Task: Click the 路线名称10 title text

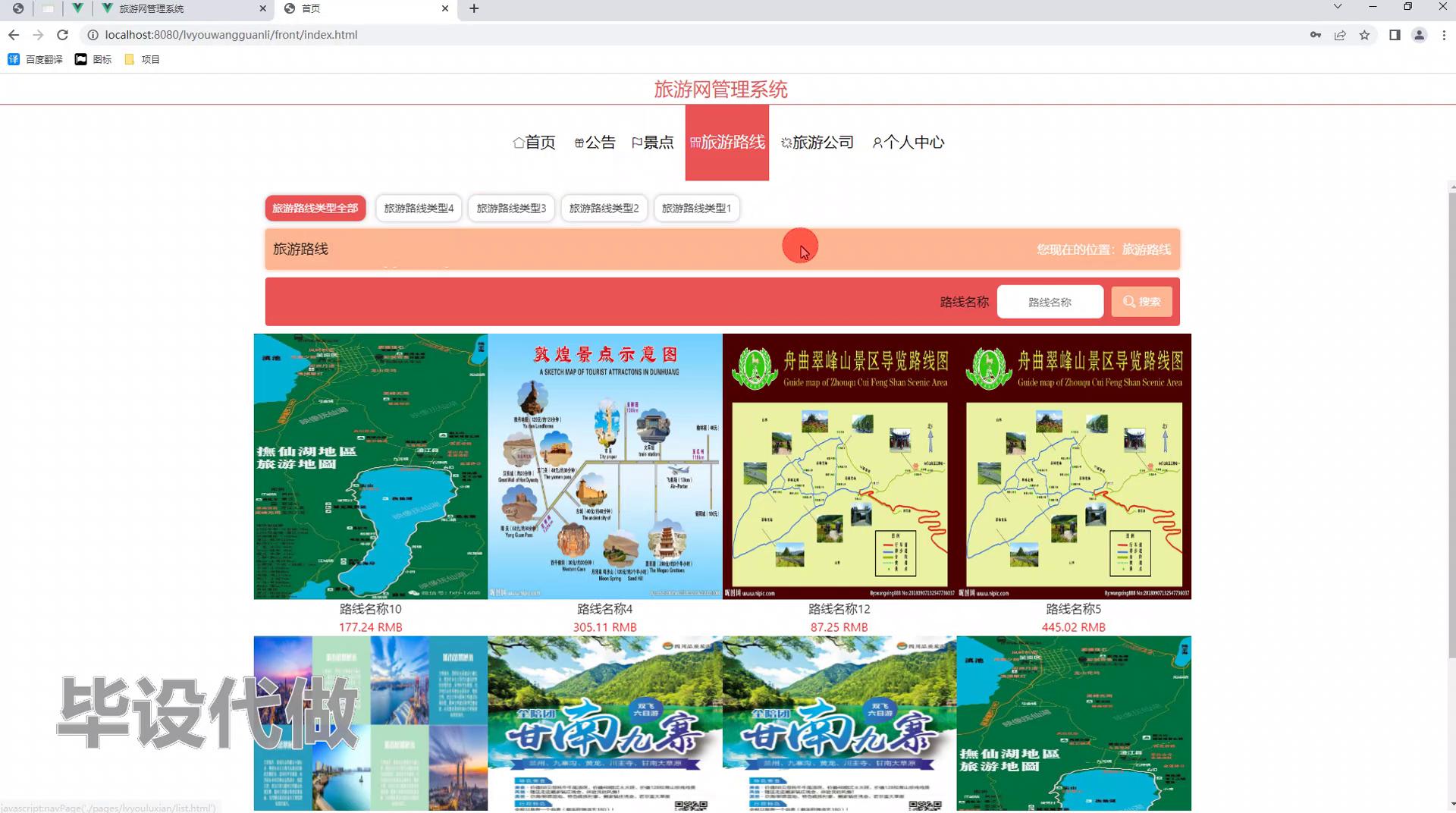Action: (371, 609)
